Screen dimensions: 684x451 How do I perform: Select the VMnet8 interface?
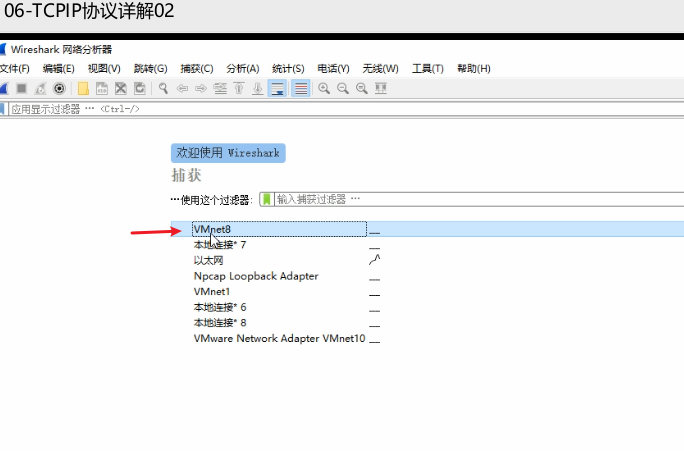coord(212,229)
